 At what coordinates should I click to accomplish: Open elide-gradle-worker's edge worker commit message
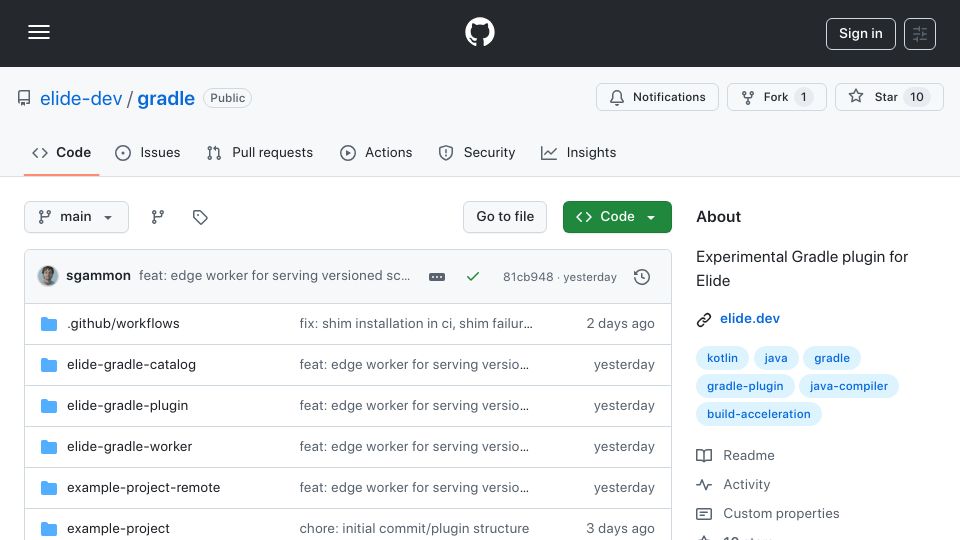(414, 446)
